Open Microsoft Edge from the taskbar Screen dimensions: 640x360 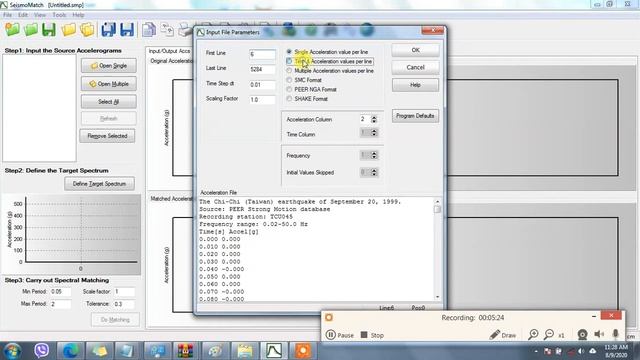71,351
